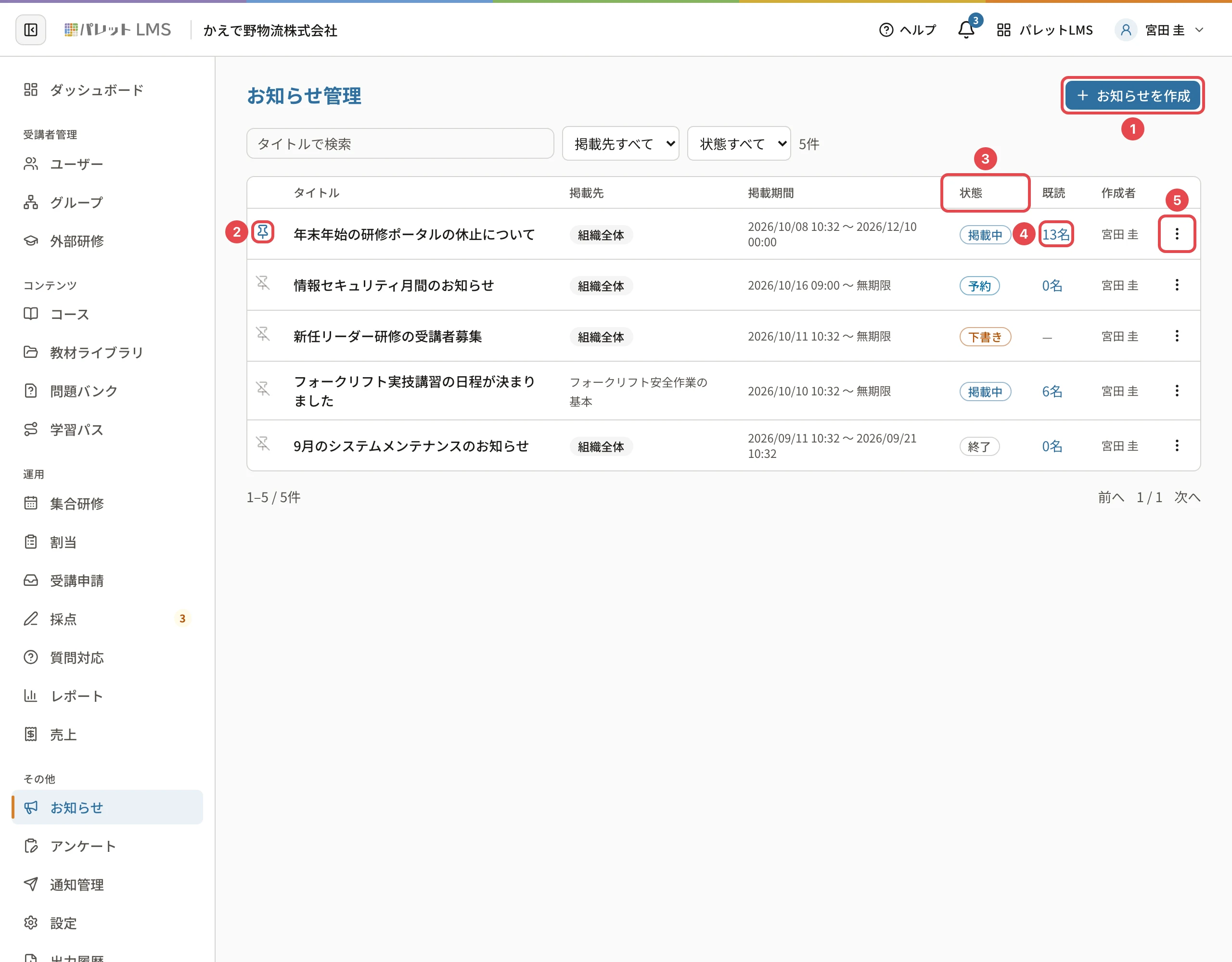Open 教材ライブラリ in the sidebar

pos(107,353)
